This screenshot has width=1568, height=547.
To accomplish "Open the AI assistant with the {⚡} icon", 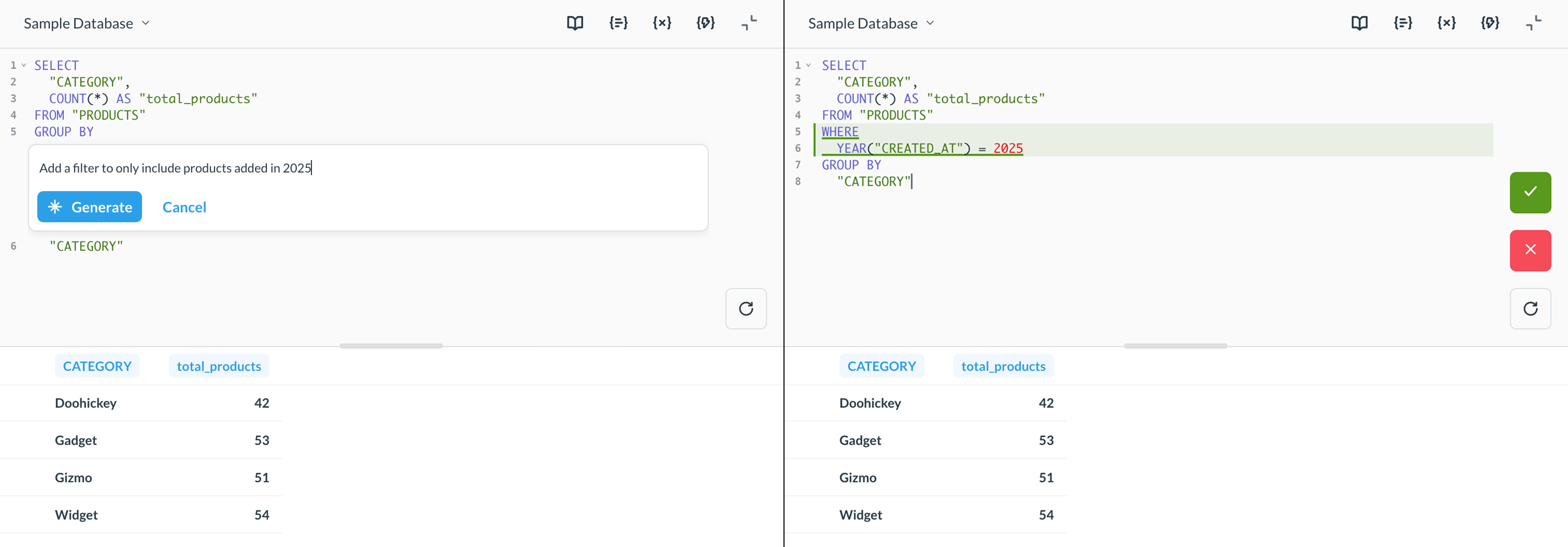I will [x=705, y=23].
